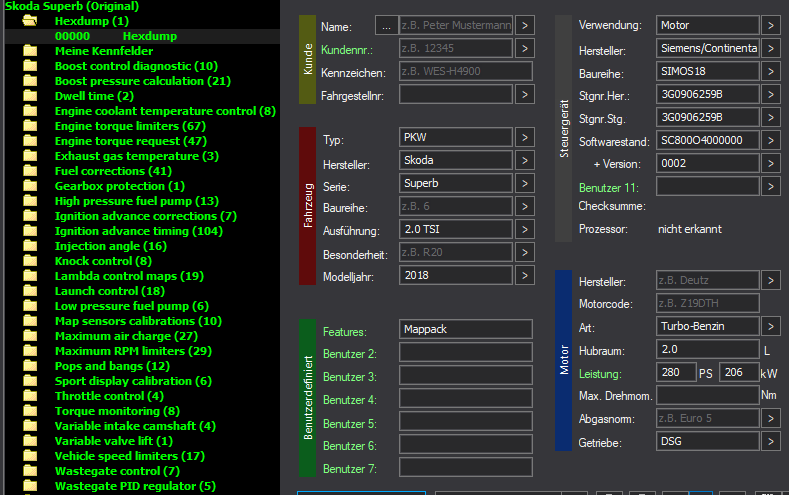Screen dimensions: 789x495
Task: Click the kW power field showing 206
Action: tap(739, 372)
